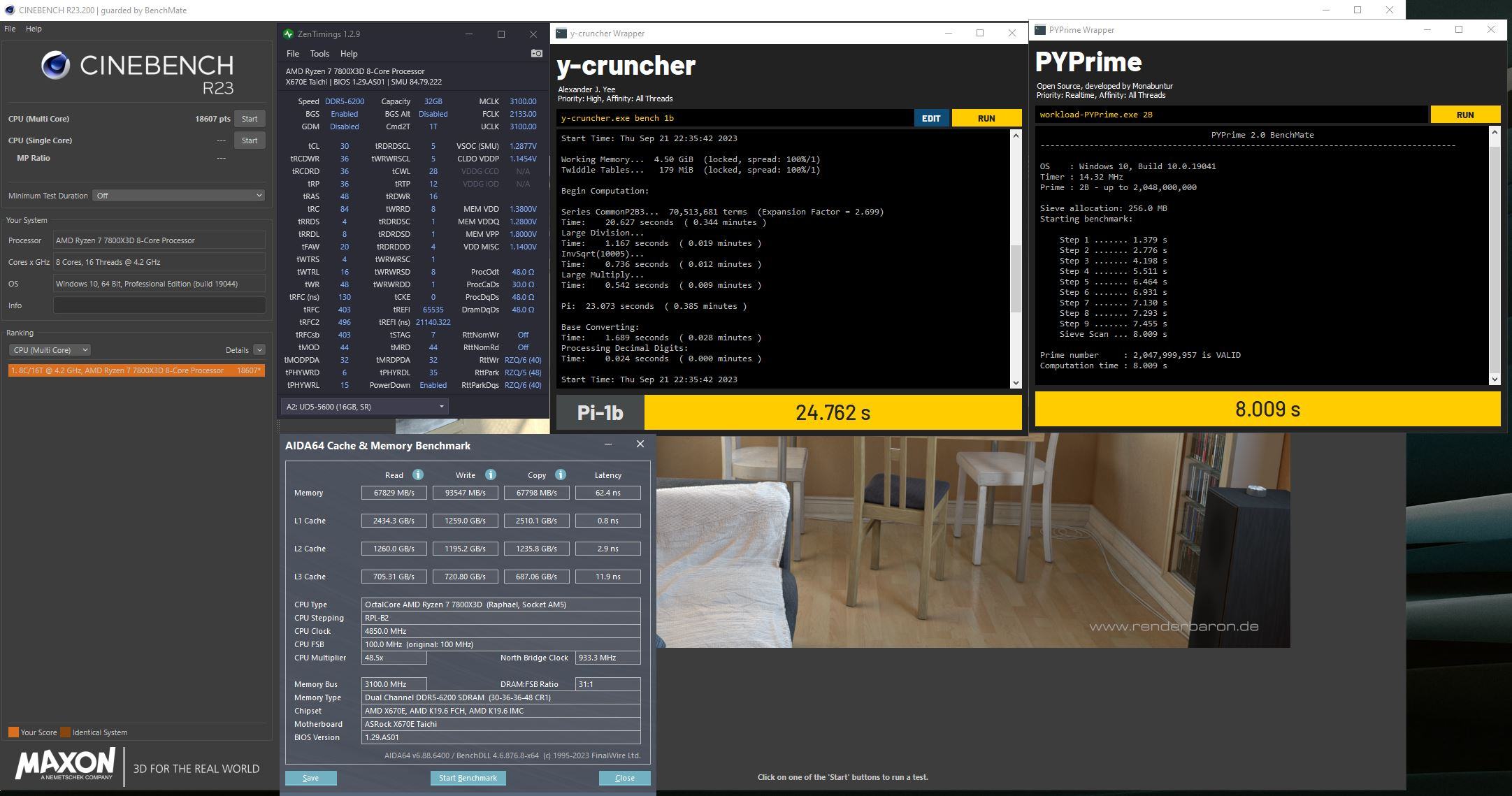Viewport: 1512px width, 796px height.
Task: Click the Cinebench app icon in title bar
Action: coord(10,10)
